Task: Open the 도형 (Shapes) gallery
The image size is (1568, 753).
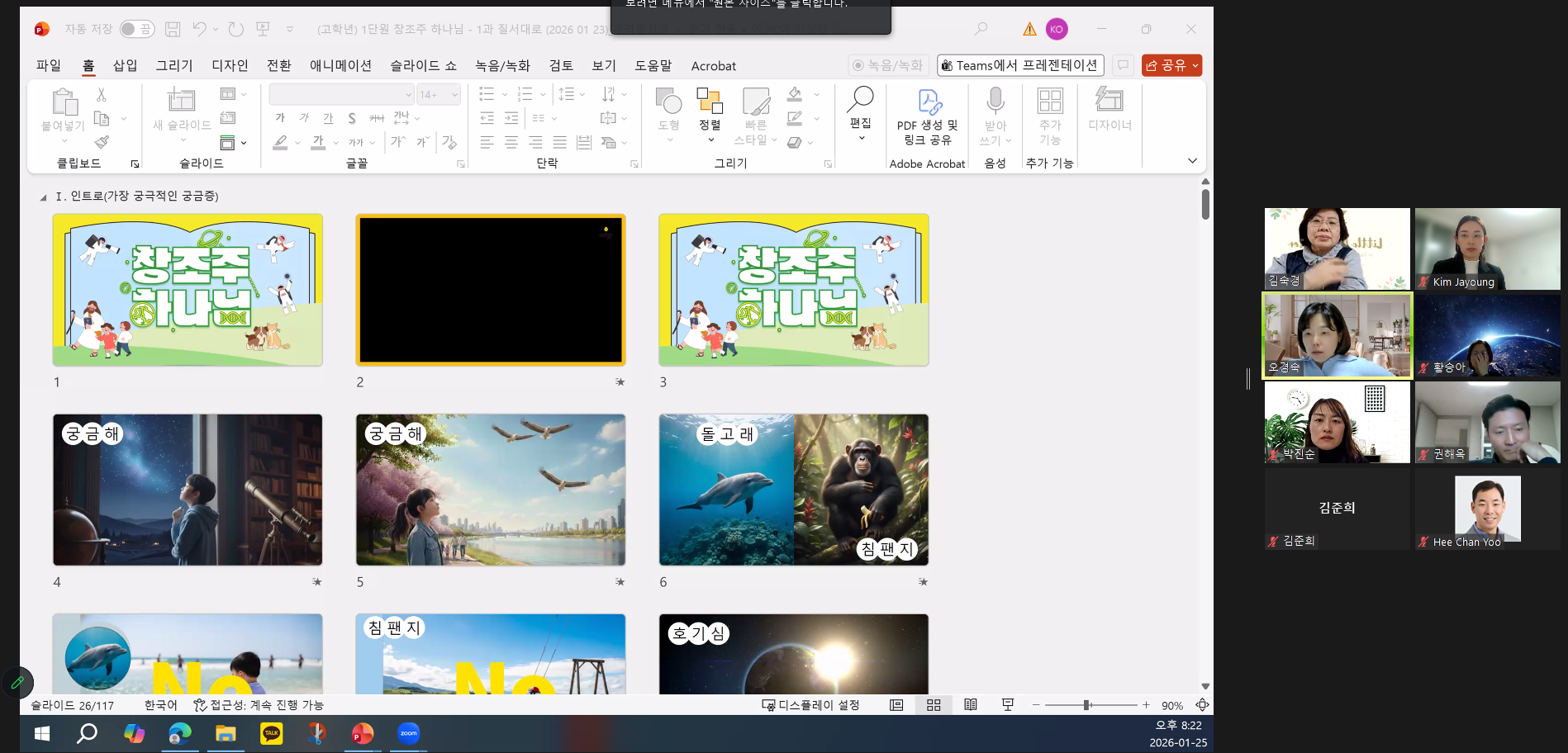Action: (x=668, y=116)
